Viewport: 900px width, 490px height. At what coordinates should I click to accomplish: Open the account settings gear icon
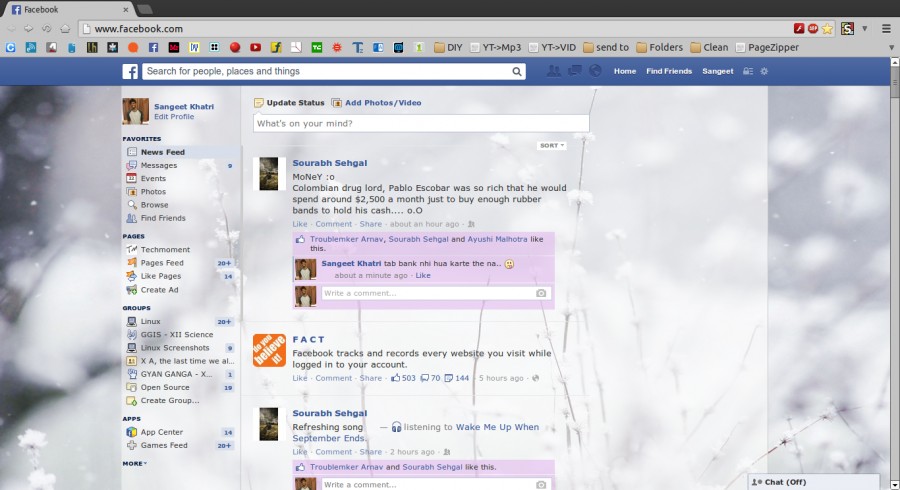(764, 71)
